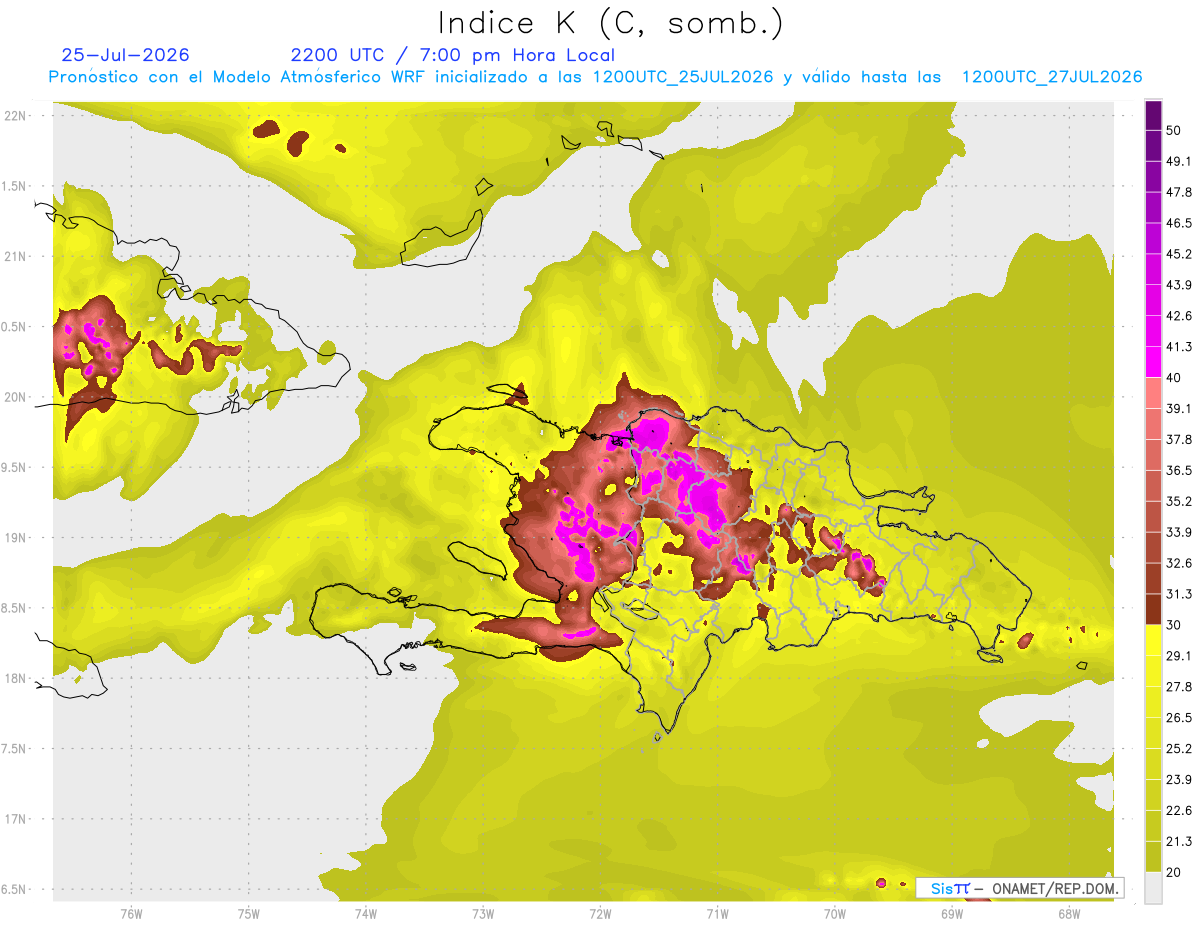Click the colorbar value "45.2"

[x=1178, y=254]
